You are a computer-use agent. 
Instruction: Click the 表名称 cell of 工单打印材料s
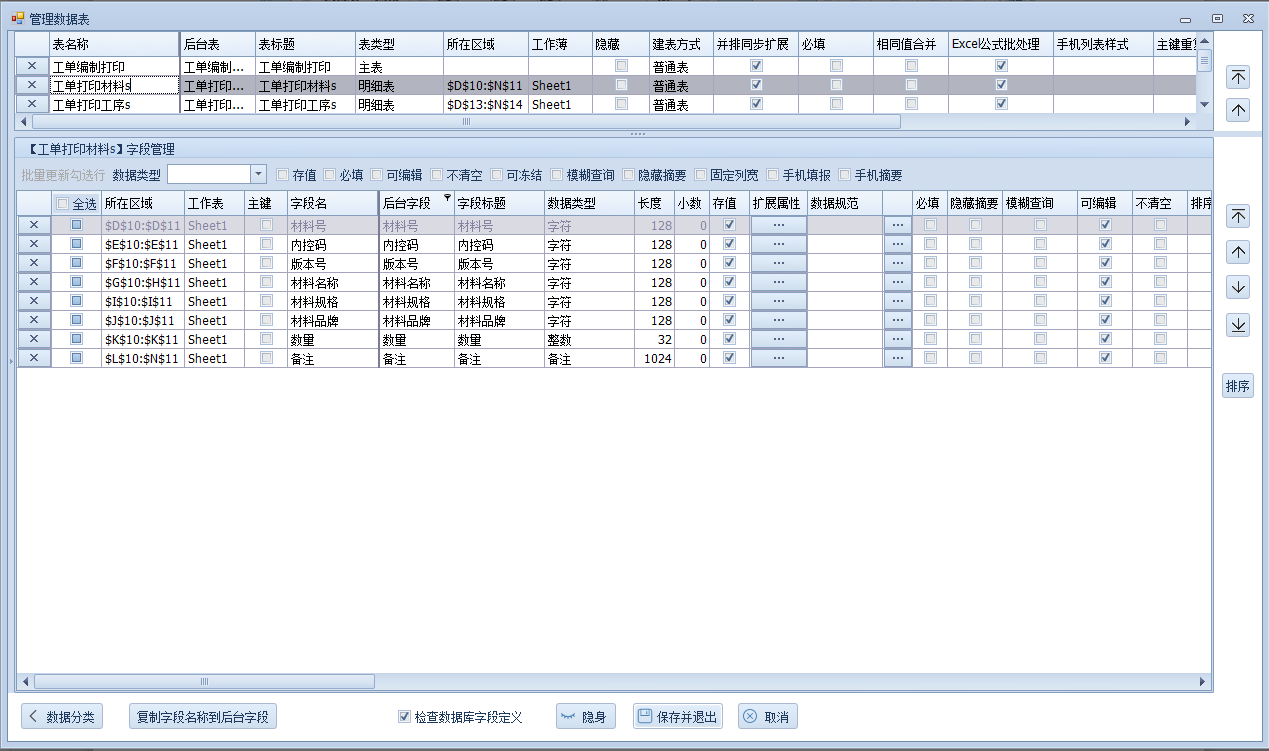coord(113,86)
